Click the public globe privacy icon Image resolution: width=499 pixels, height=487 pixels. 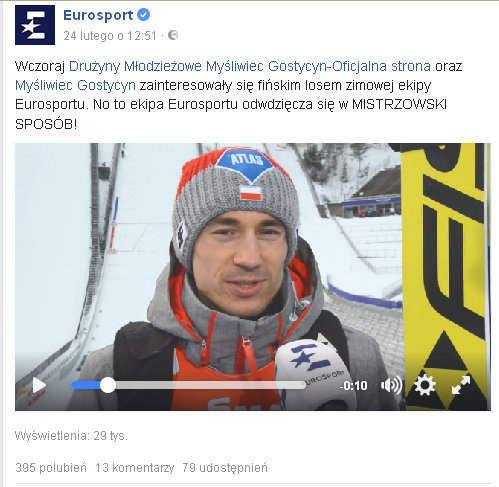click(x=173, y=35)
